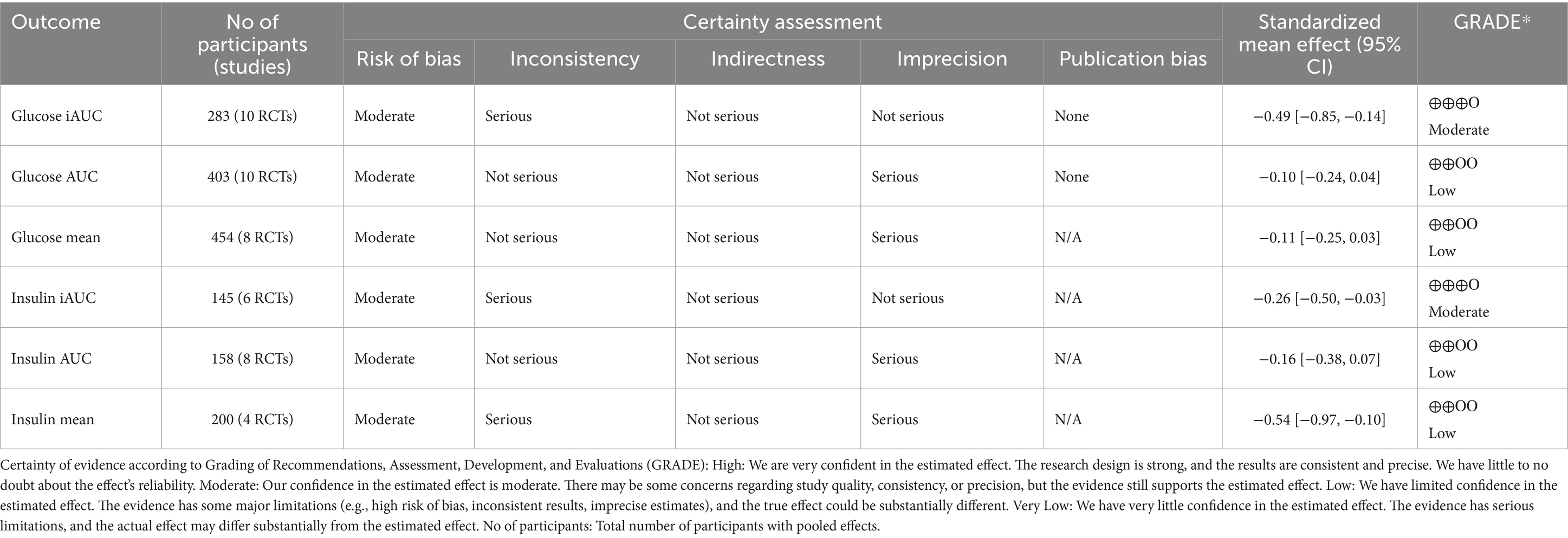Screen dimensions: 1568x538
Task: Select the Outcome column header
Action: click(x=56, y=23)
